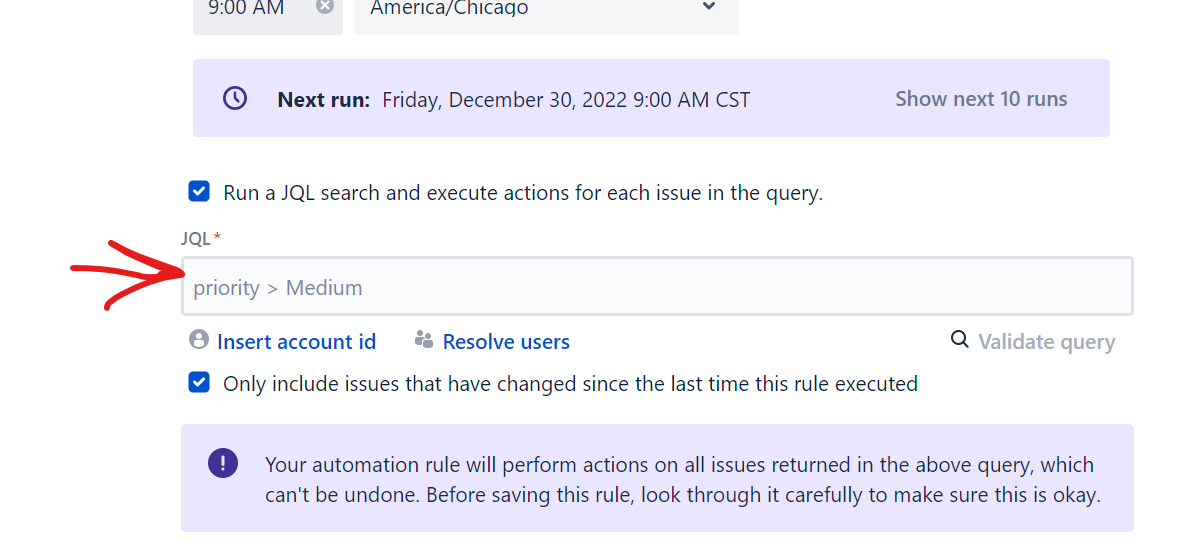Screen dimensions: 1180x559
Task: Click the timezone dropdown chevron arrow
Action: [x=708, y=6]
